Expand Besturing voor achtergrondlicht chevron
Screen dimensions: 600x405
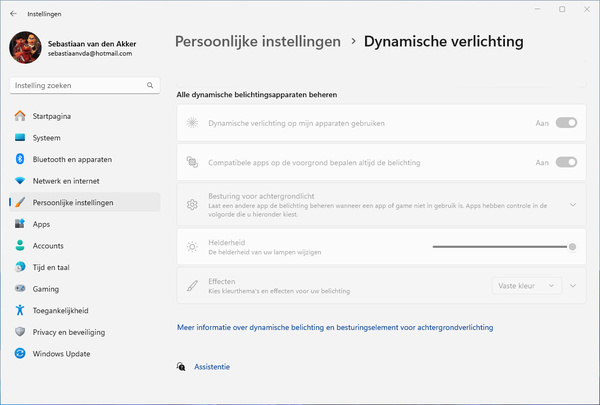pos(573,205)
